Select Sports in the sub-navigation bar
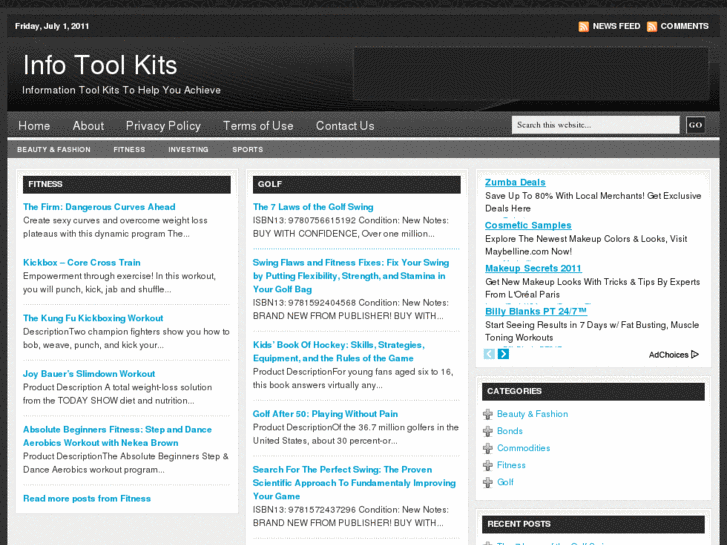Viewport: 727px width, 545px height. tap(248, 149)
